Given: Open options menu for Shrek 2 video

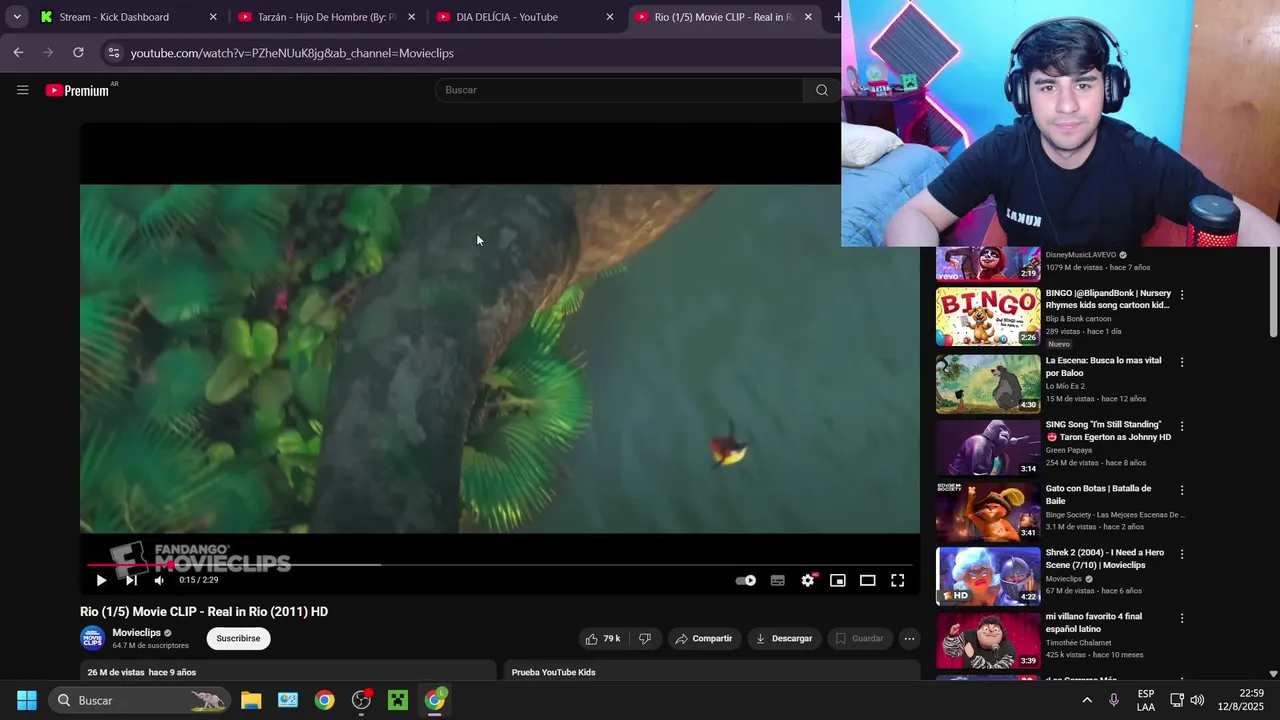Looking at the screenshot, I should (1182, 554).
